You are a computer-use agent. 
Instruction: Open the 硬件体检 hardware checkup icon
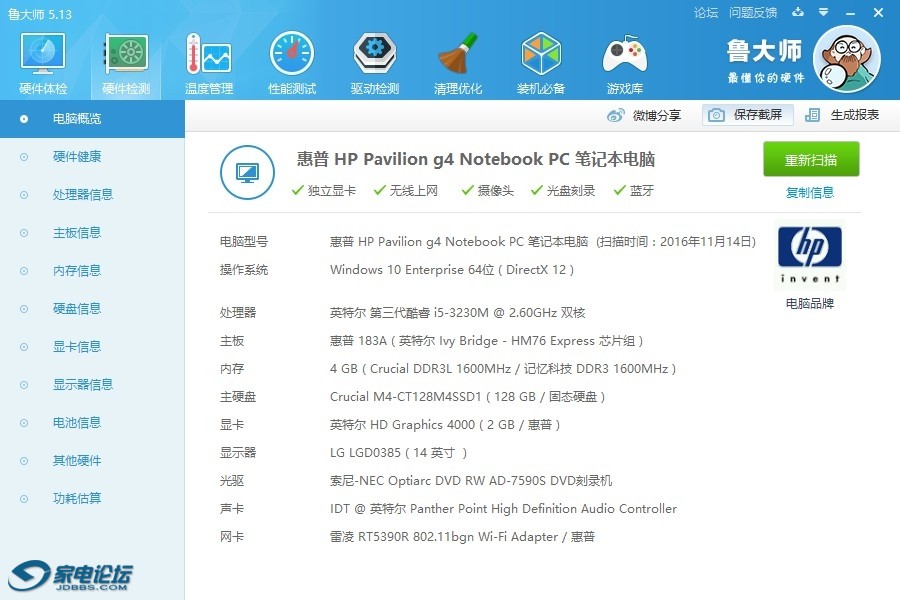coord(43,63)
